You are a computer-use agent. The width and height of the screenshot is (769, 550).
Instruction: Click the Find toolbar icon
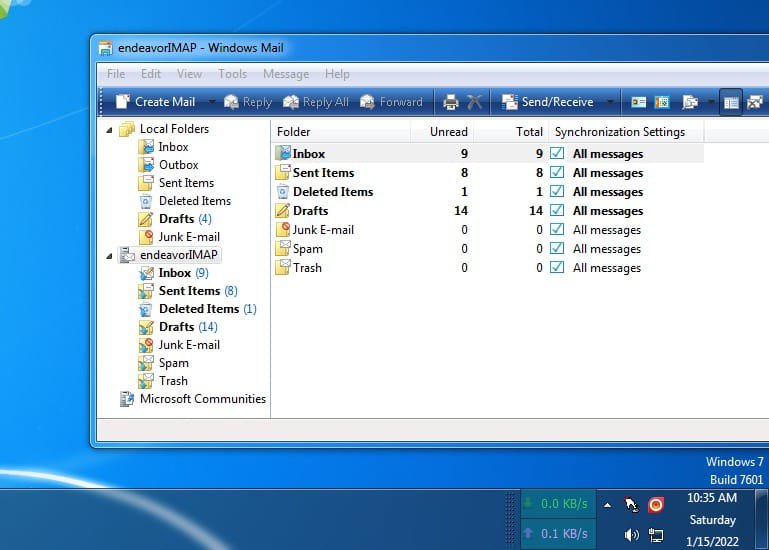pos(690,102)
